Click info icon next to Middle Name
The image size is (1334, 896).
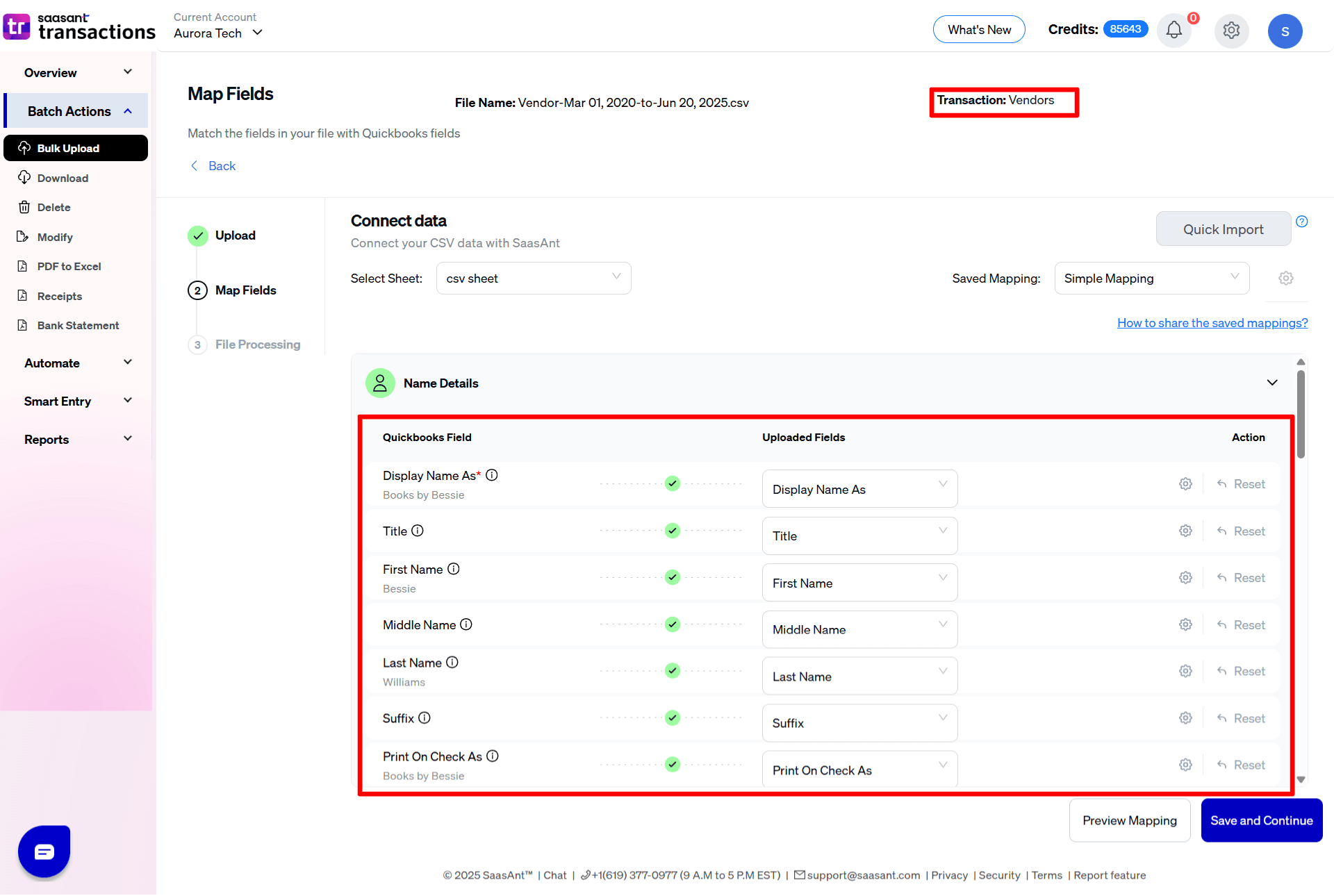[x=466, y=624]
